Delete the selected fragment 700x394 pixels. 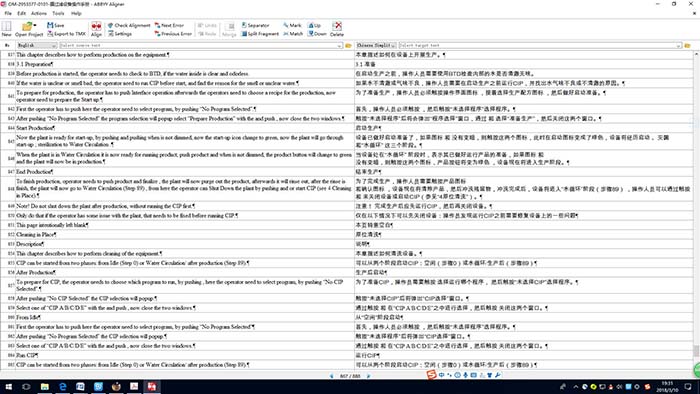[x=337, y=29]
